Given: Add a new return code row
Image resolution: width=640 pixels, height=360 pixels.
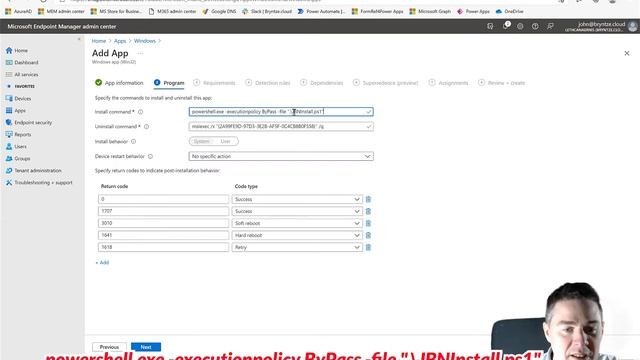Looking at the screenshot, I should pyautogui.click(x=102, y=262).
